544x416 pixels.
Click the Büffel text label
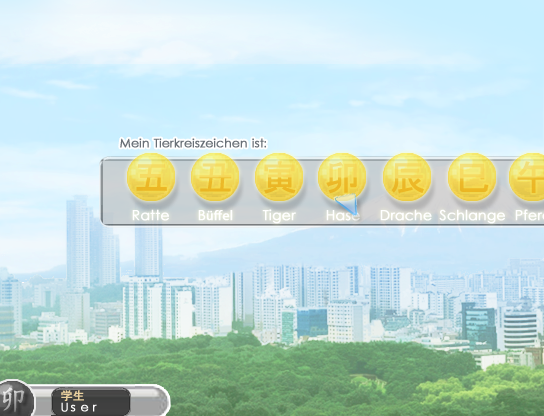pyautogui.click(x=215, y=215)
